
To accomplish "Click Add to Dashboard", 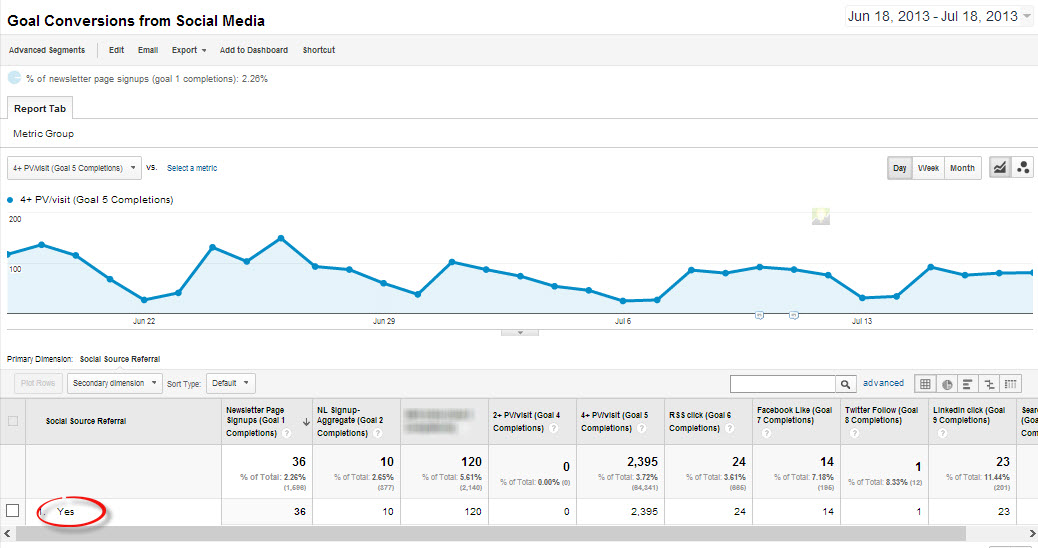I will tap(253, 50).
